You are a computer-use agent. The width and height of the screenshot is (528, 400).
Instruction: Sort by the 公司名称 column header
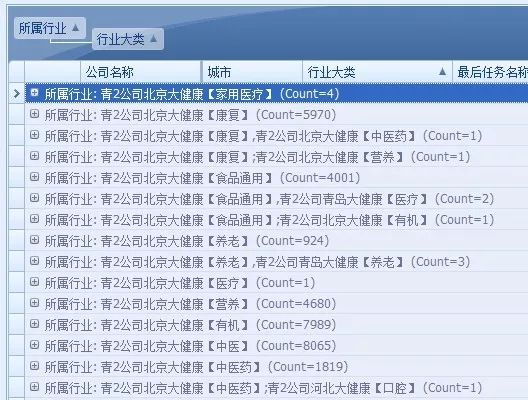[x=141, y=72]
